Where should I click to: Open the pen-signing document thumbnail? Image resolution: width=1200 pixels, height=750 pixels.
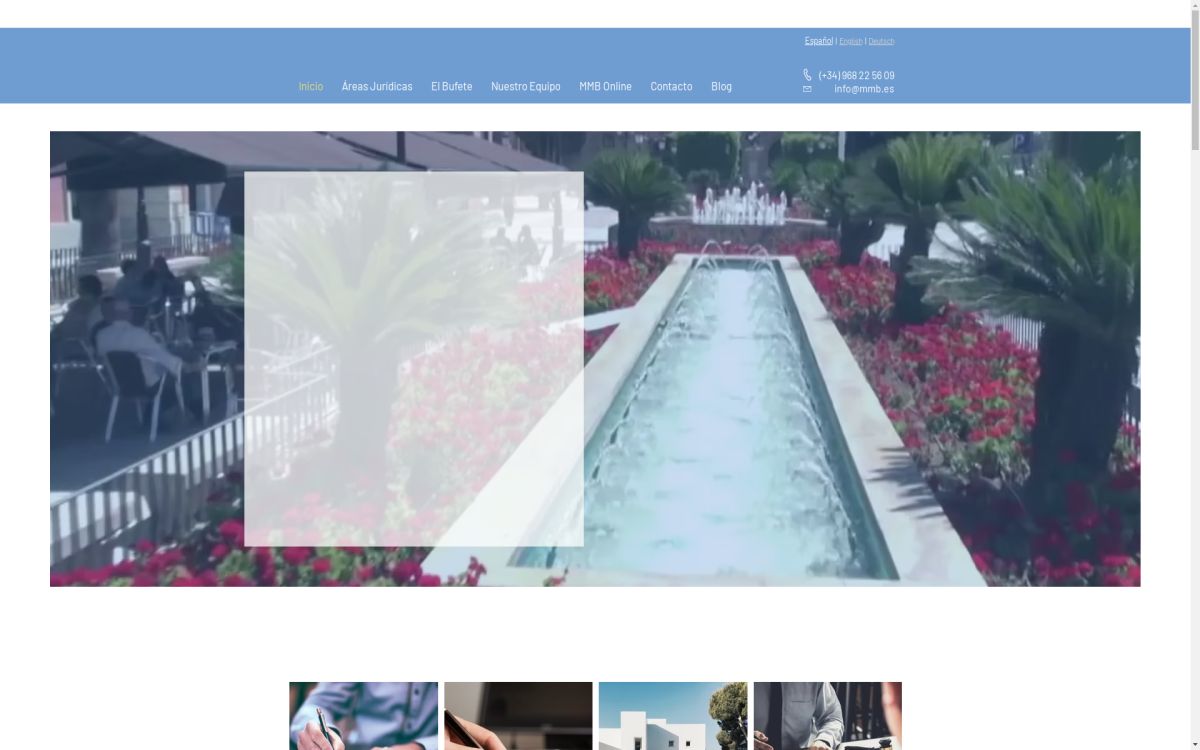(363, 716)
